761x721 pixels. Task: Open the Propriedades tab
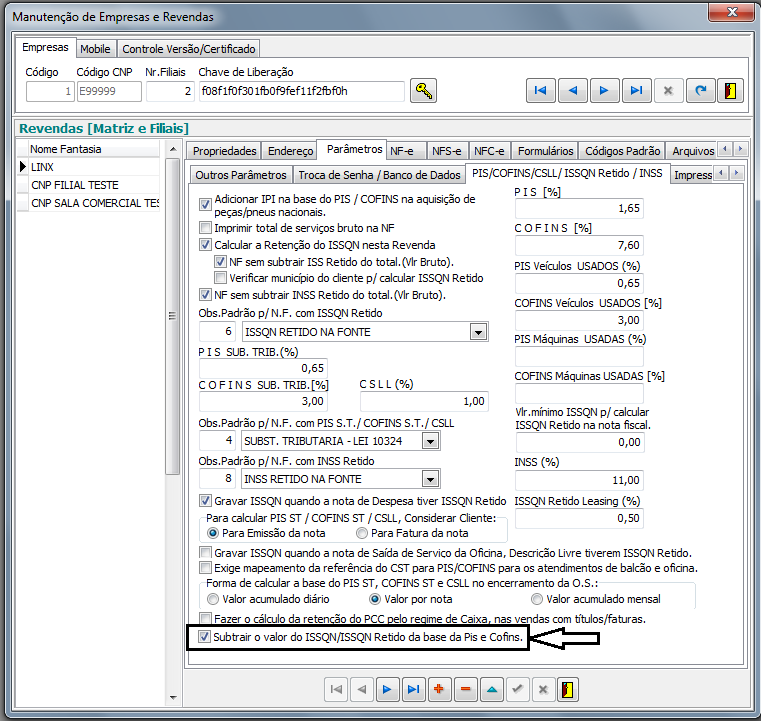tap(224, 151)
